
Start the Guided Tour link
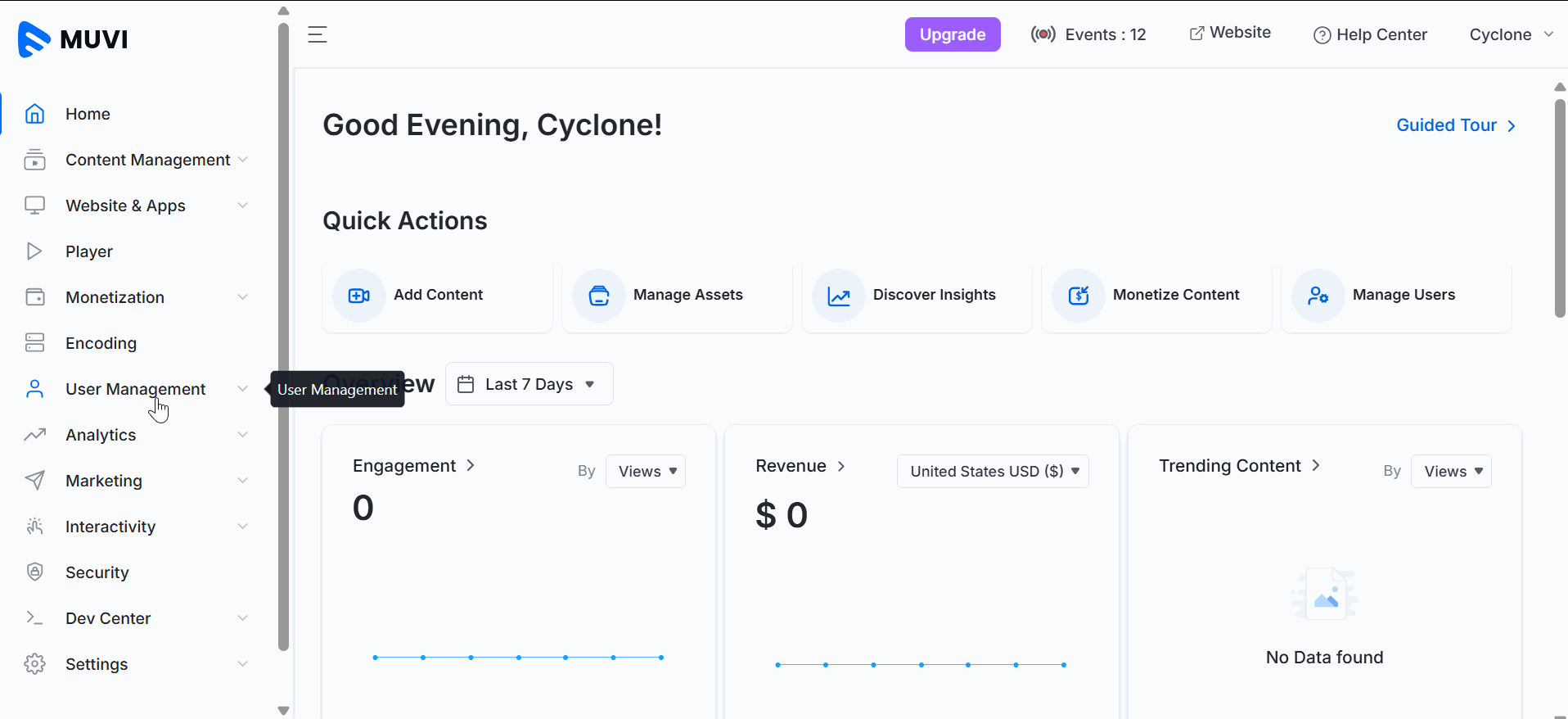coord(1455,125)
